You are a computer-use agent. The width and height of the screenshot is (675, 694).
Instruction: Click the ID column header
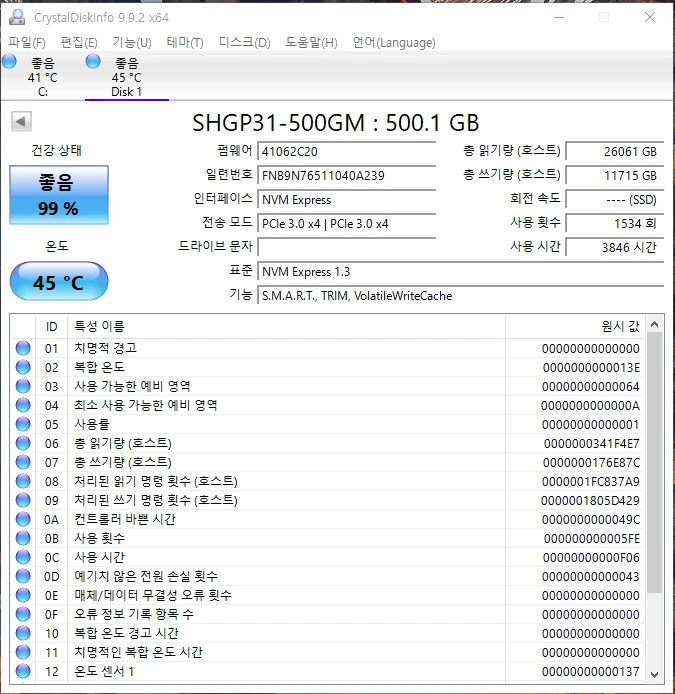point(51,327)
